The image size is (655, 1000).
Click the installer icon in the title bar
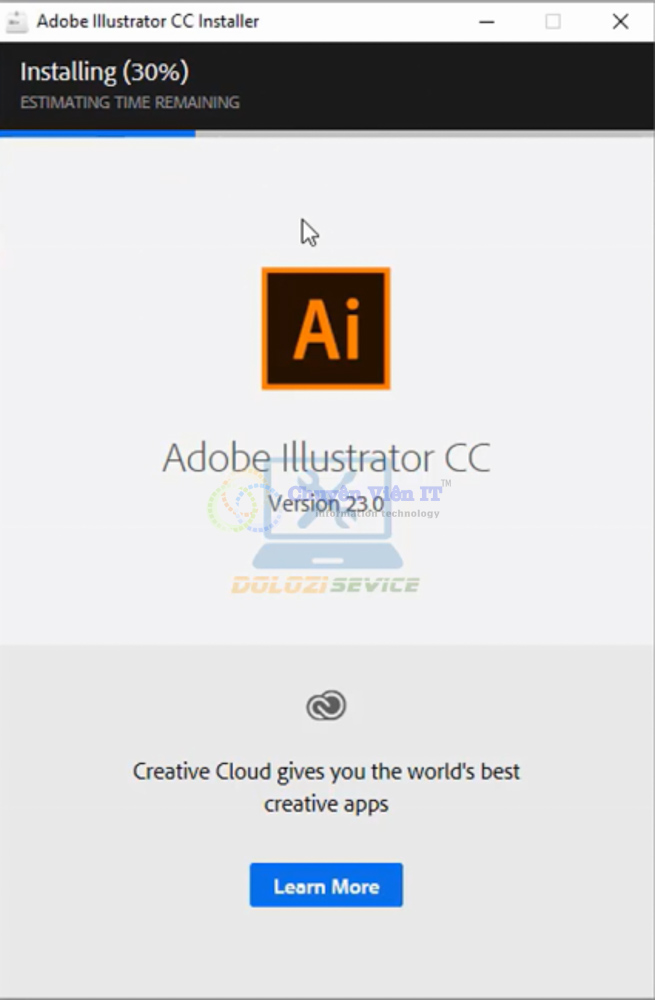point(16,22)
